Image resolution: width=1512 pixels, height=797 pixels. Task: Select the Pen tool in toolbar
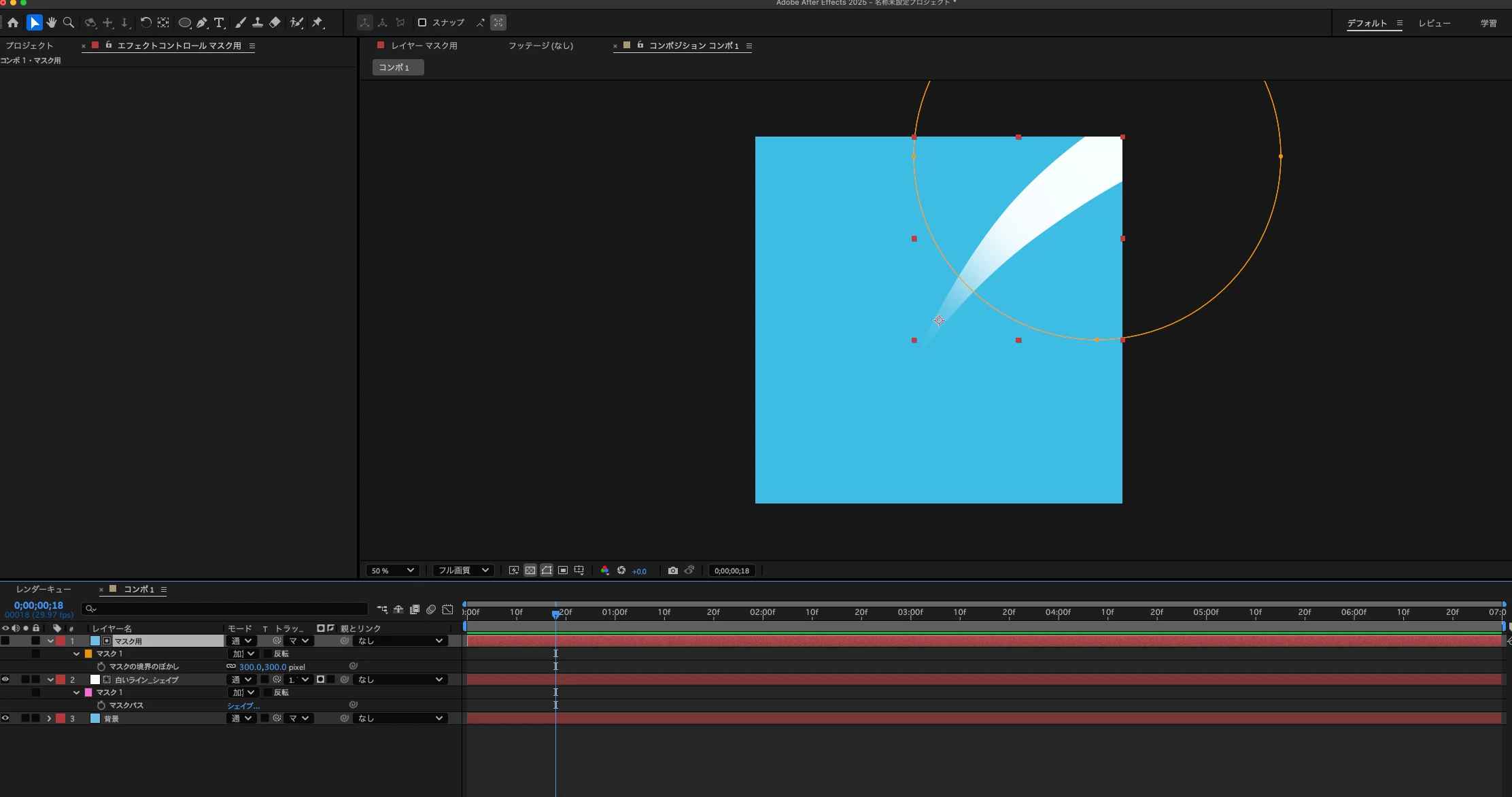point(202,22)
